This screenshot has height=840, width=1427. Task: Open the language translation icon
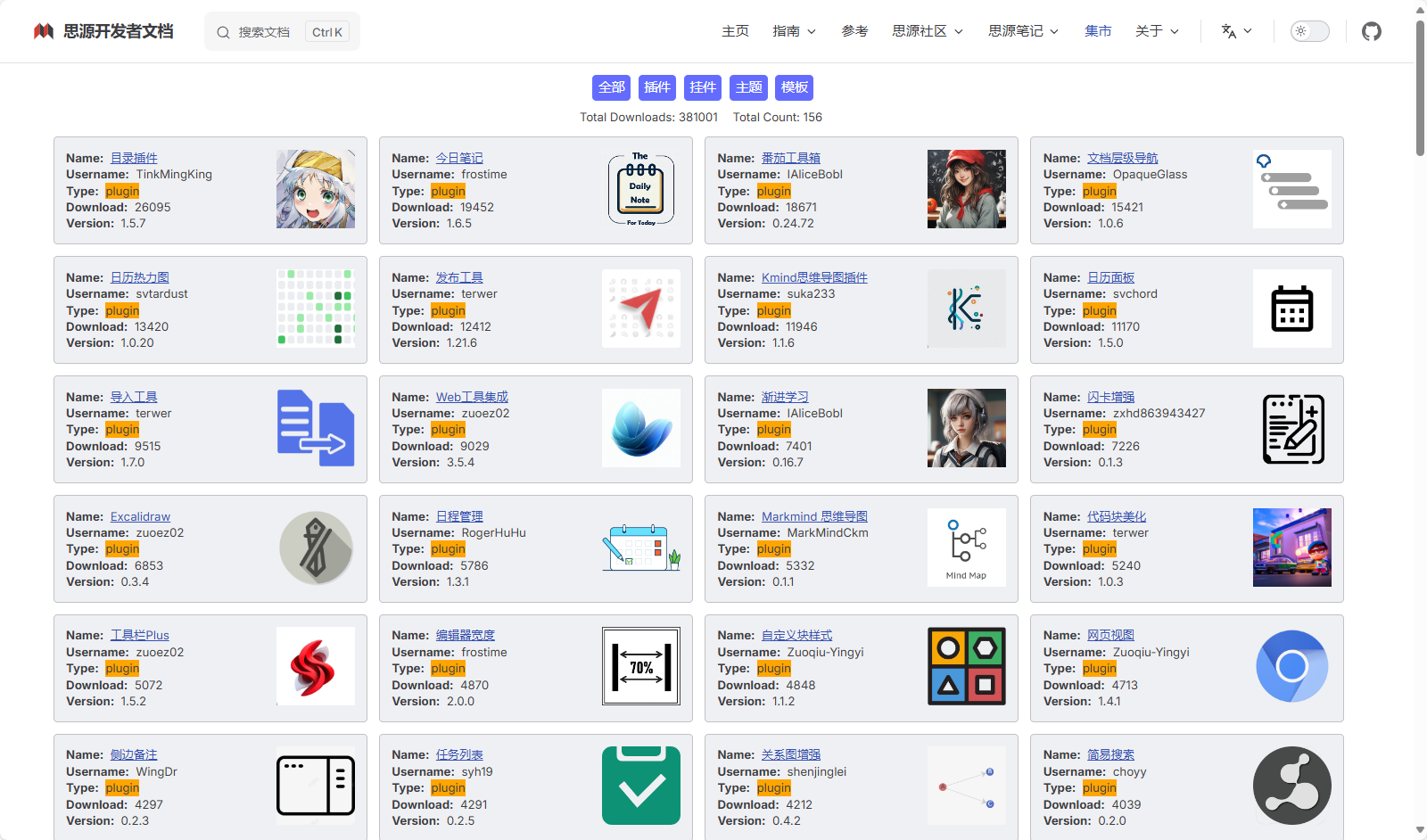1229,31
